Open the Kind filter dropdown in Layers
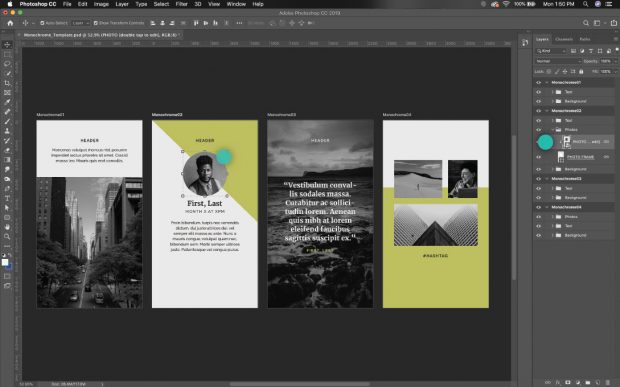The image size is (620, 387). click(551, 51)
